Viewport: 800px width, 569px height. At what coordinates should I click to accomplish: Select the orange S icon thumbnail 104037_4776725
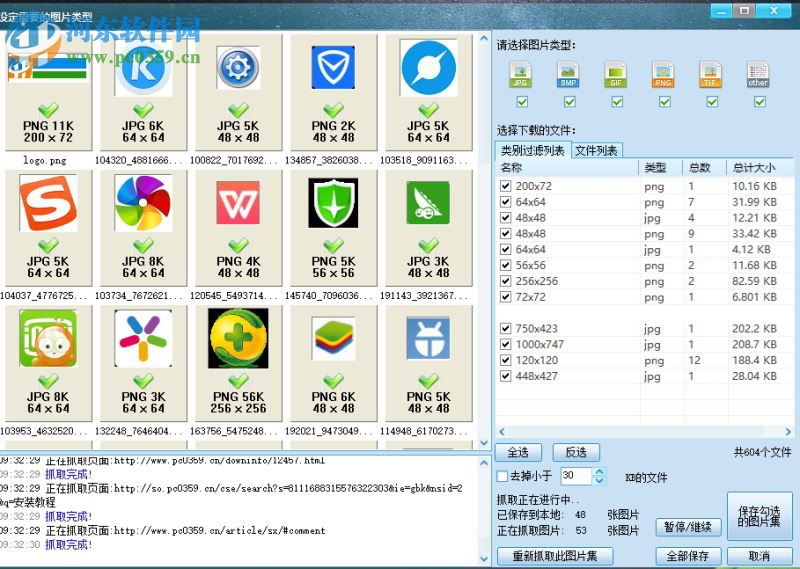coord(48,228)
